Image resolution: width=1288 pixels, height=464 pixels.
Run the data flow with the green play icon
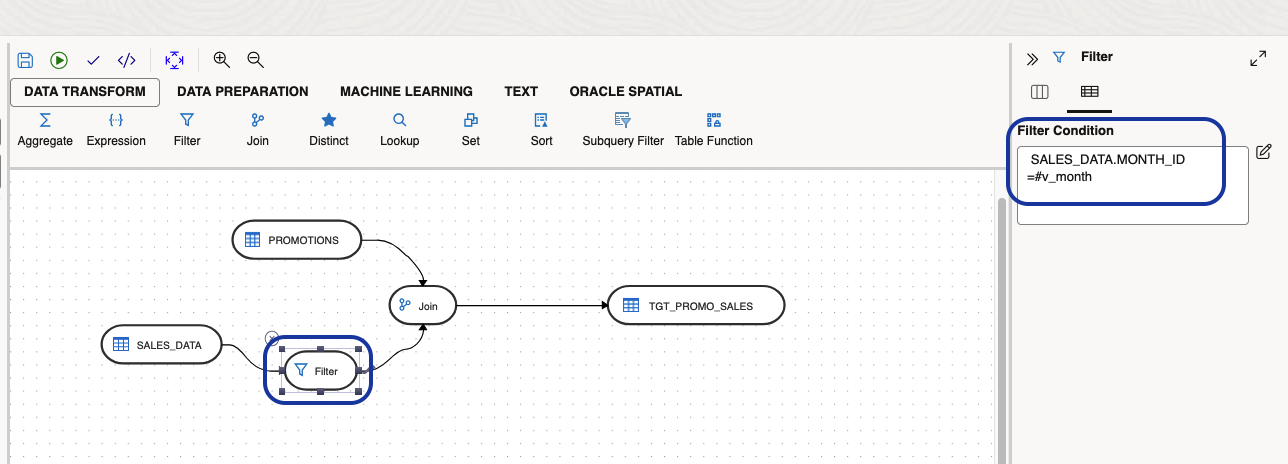[x=59, y=60]
